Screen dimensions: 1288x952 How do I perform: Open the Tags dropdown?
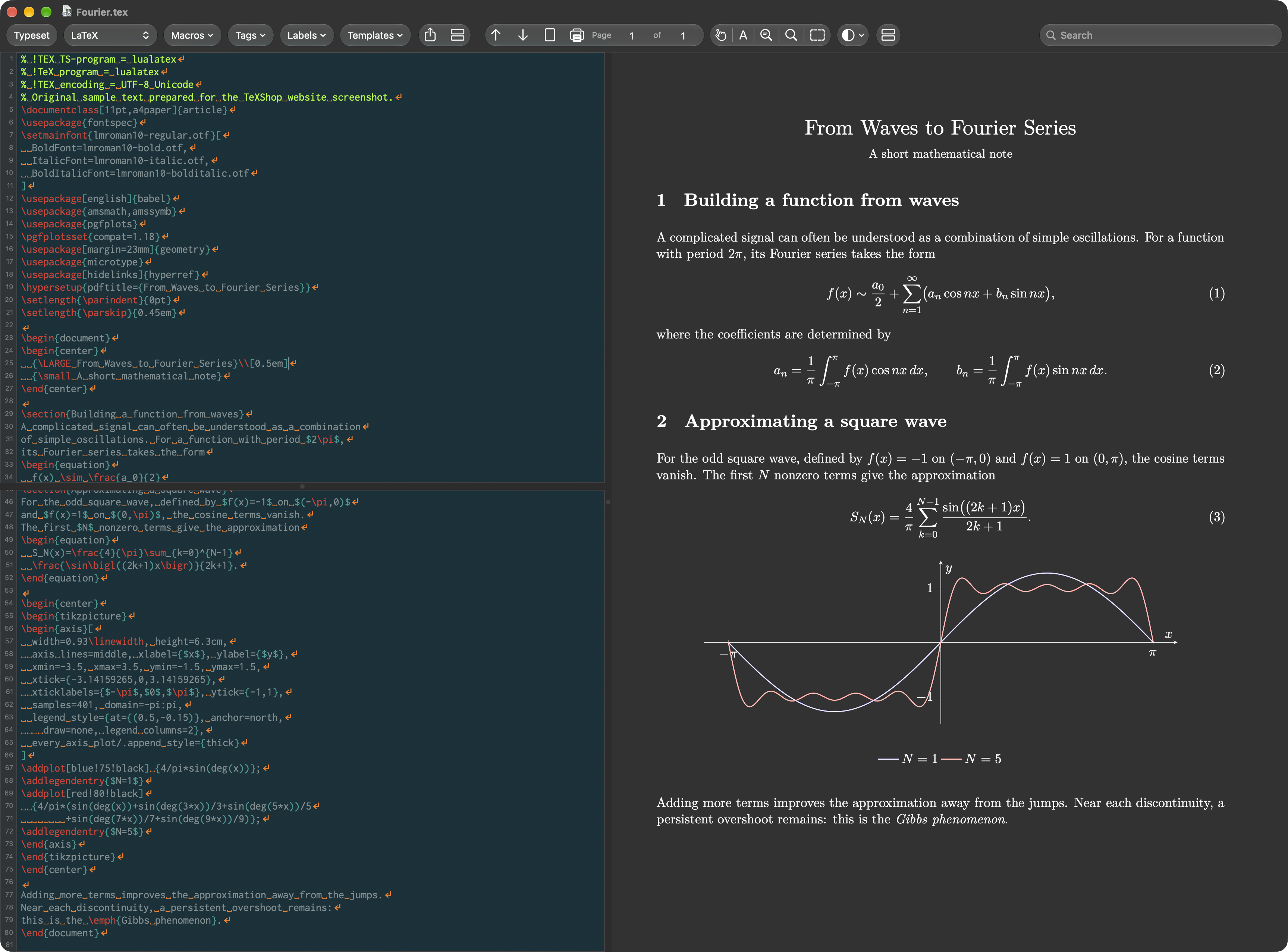tap(250, 35)
